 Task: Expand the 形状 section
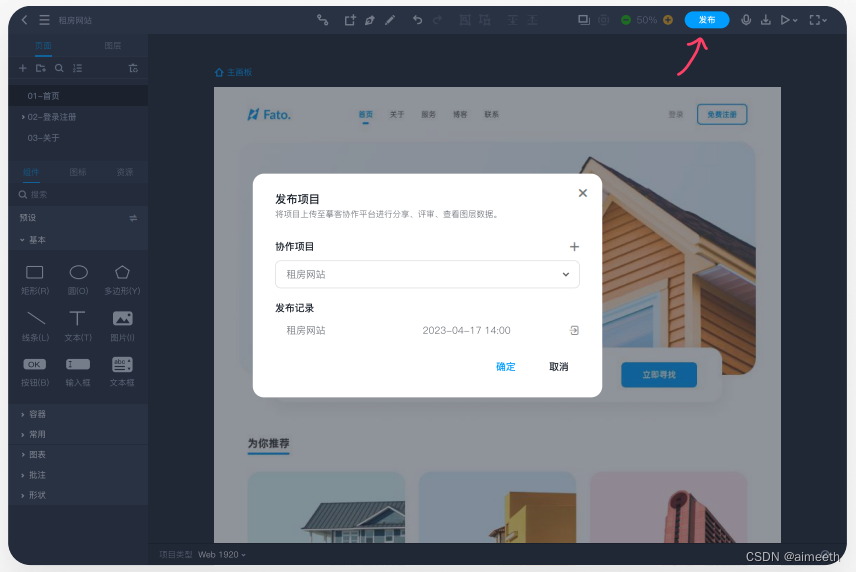pyautogui.click(x=22, y=496)
